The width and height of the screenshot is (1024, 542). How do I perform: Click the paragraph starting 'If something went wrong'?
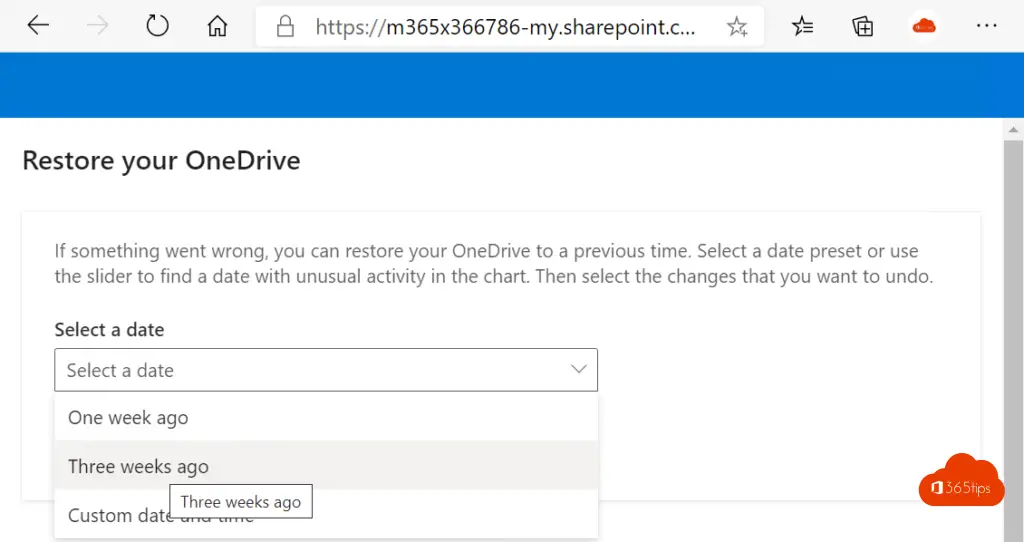[494, 263]
